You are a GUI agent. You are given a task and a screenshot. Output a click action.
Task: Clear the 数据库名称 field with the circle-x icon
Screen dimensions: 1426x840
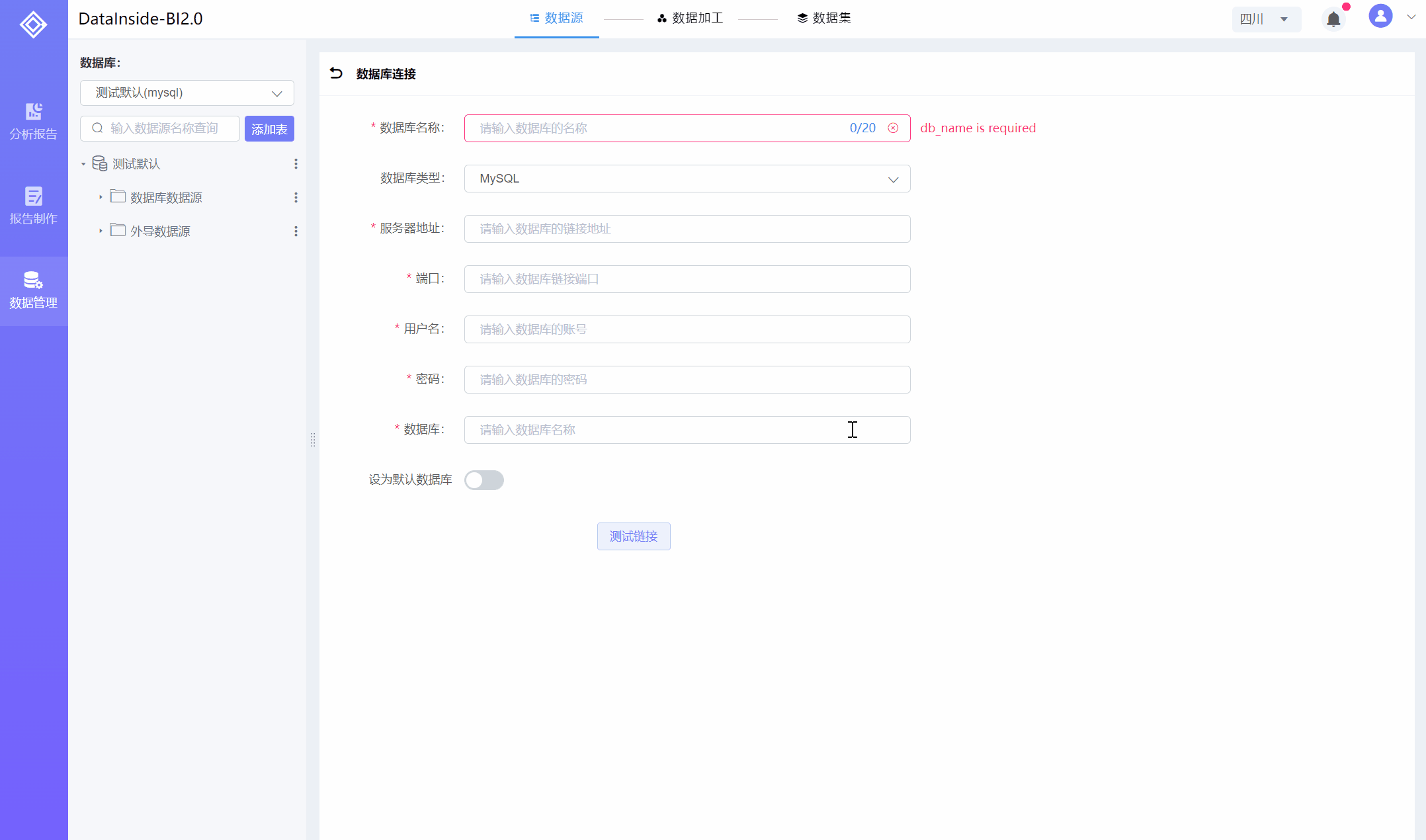(x=893, y=128)
